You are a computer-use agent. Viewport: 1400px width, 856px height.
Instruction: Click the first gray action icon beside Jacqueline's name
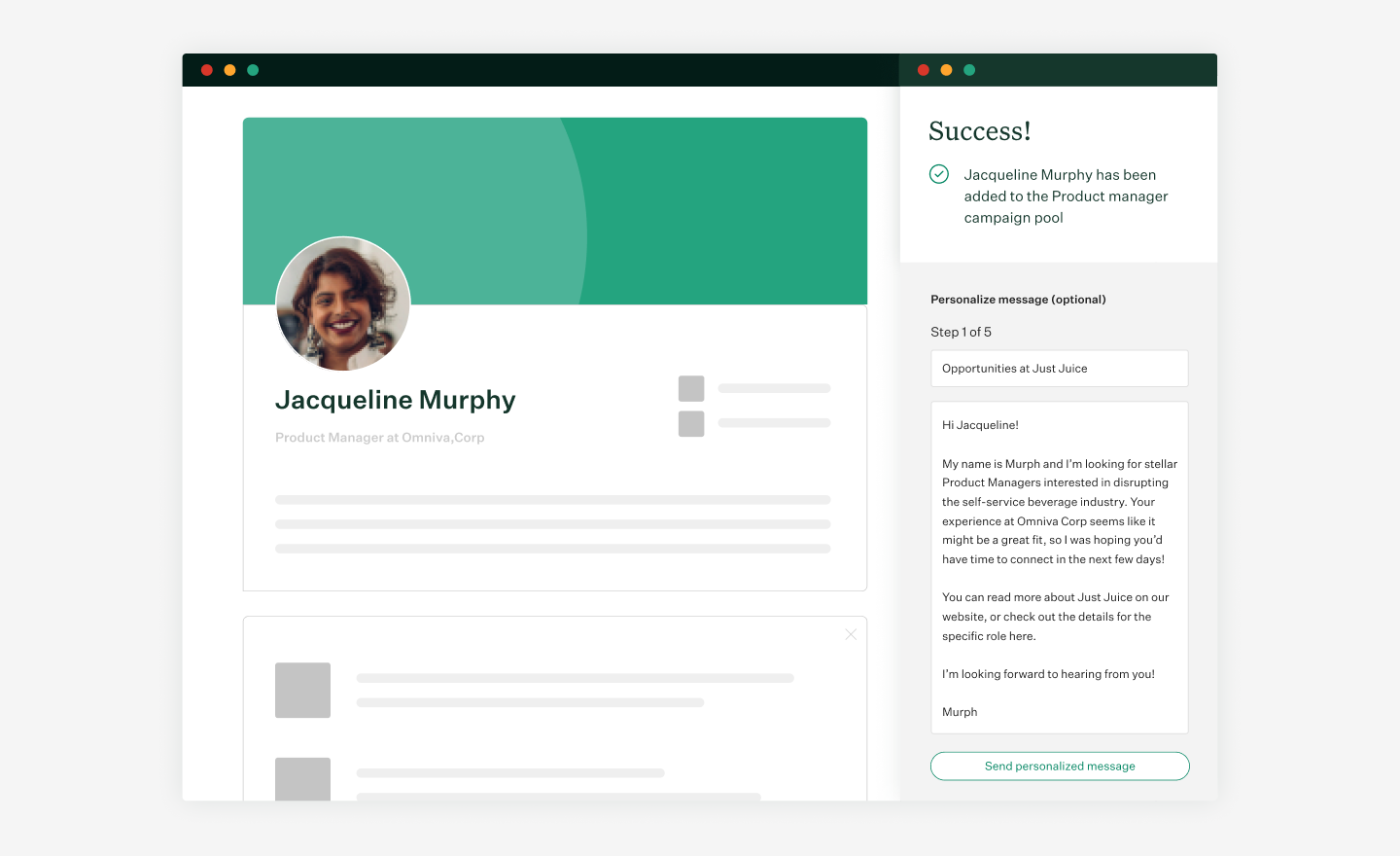(x=690, y=388)
